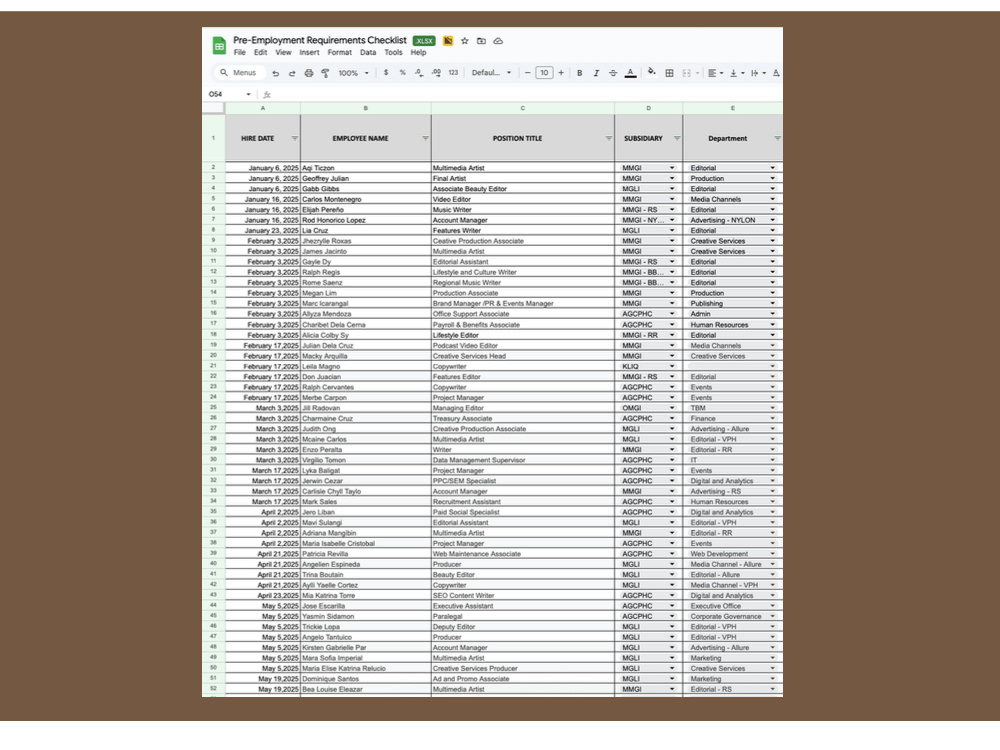Open borders tool icon
The width and height of the screenshot is (1000, 750).
click(669, 73)
